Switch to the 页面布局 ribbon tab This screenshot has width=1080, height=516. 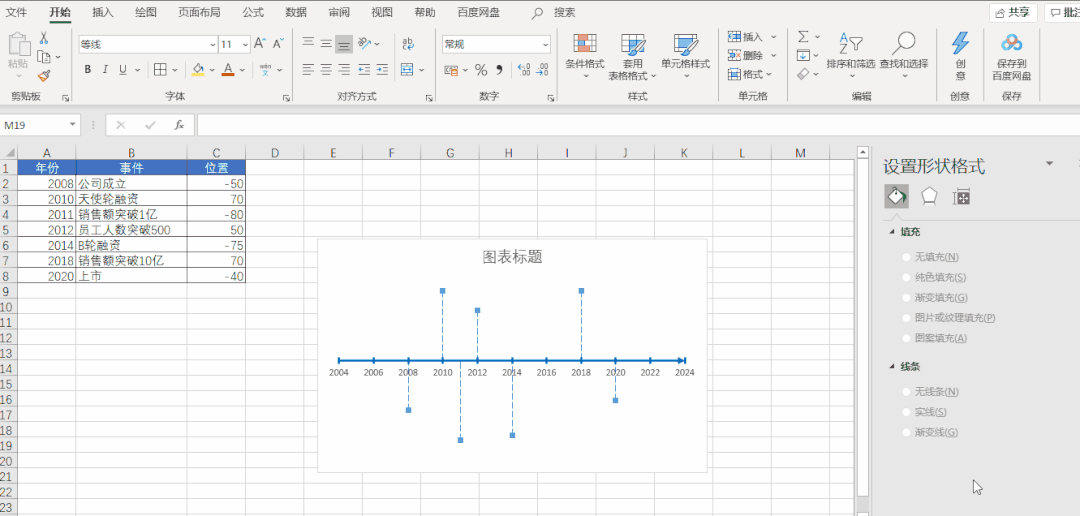pos(199,12)
